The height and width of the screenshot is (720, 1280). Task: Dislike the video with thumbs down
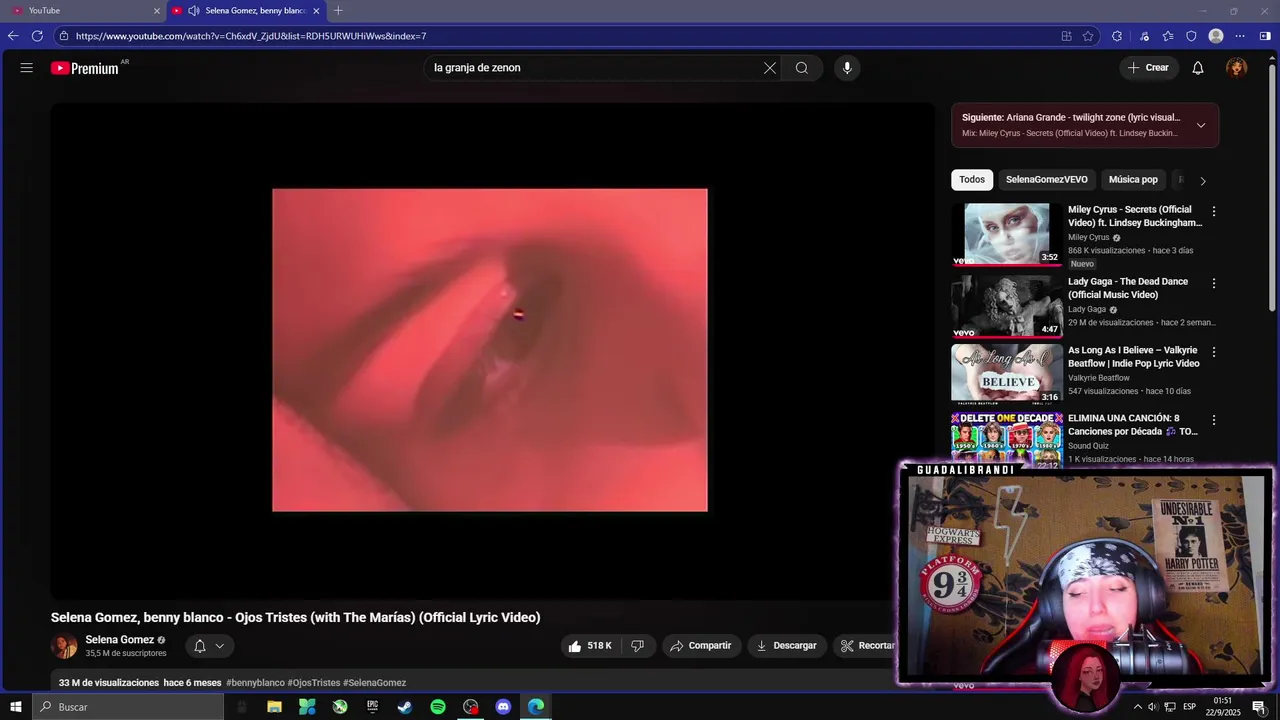[638, 646]
